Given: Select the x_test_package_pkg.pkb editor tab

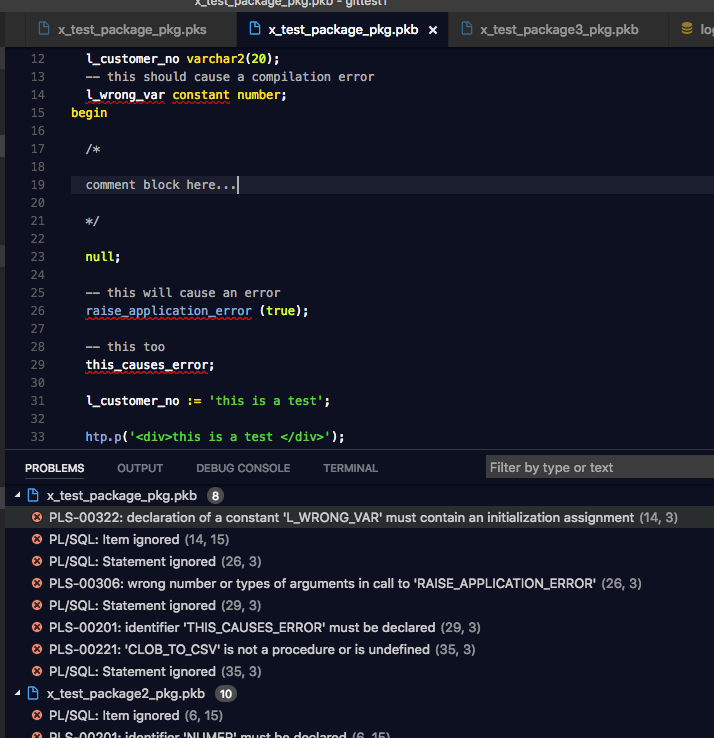Looking at the screenshot, I should click(x=343, y=30).
